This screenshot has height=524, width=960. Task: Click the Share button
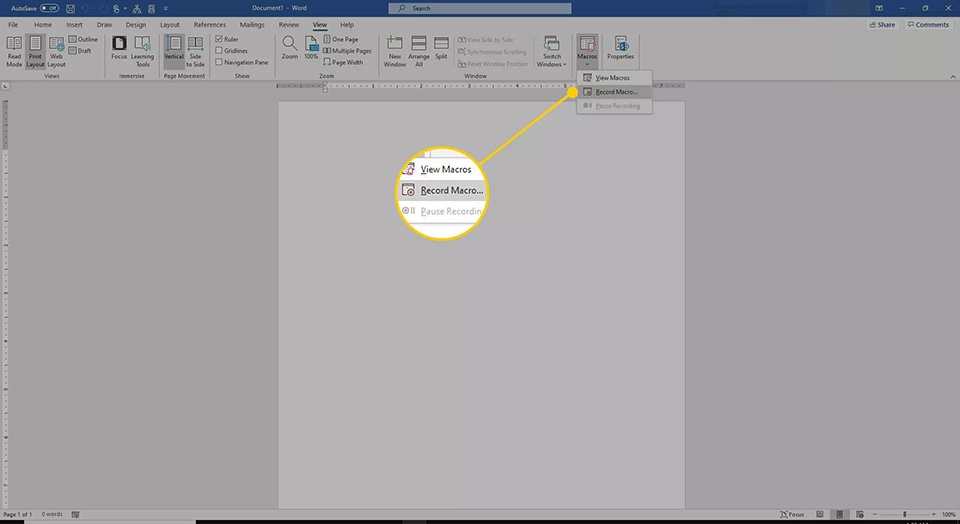(x=882, y=24)
